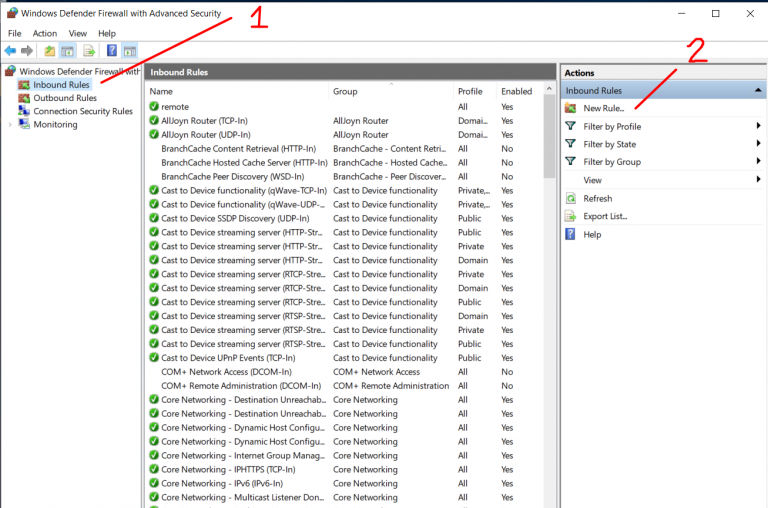Click the green check icon of the remote rule
Image resolution: width=768 pixels, height=508 pixels.
coord(154,106)
